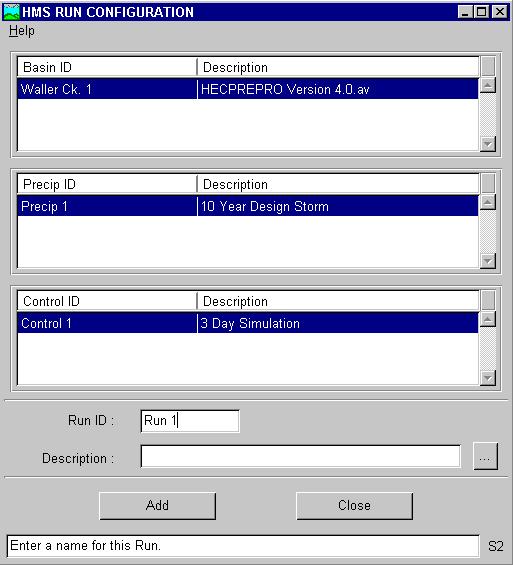Image resolution: width=513 pixels, height=565 pixels.
Task: Click the precip list scroll down arrow
Action: [488, 261]
